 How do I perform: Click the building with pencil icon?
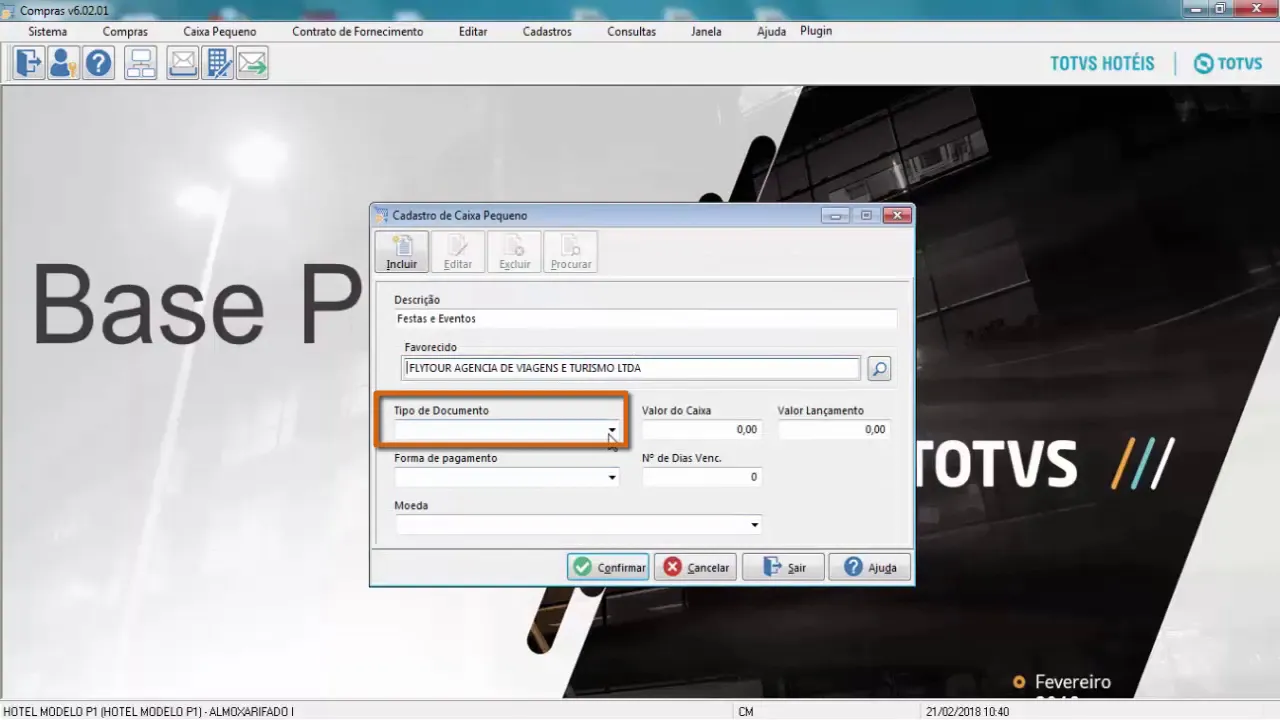coord(217,64)
